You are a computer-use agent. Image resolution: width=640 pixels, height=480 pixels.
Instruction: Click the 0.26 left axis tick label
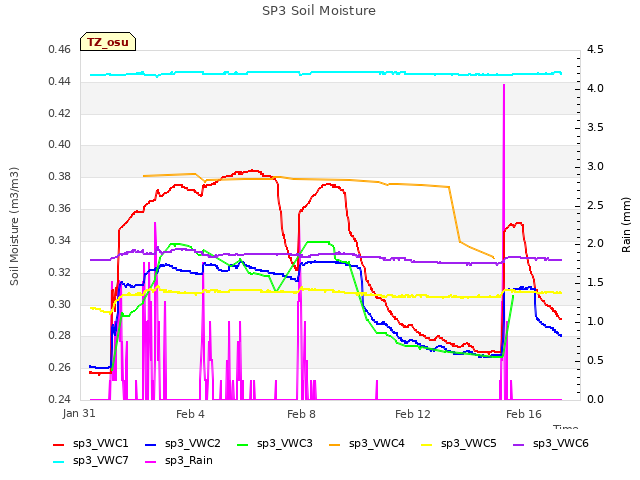[x=60, y=367]
